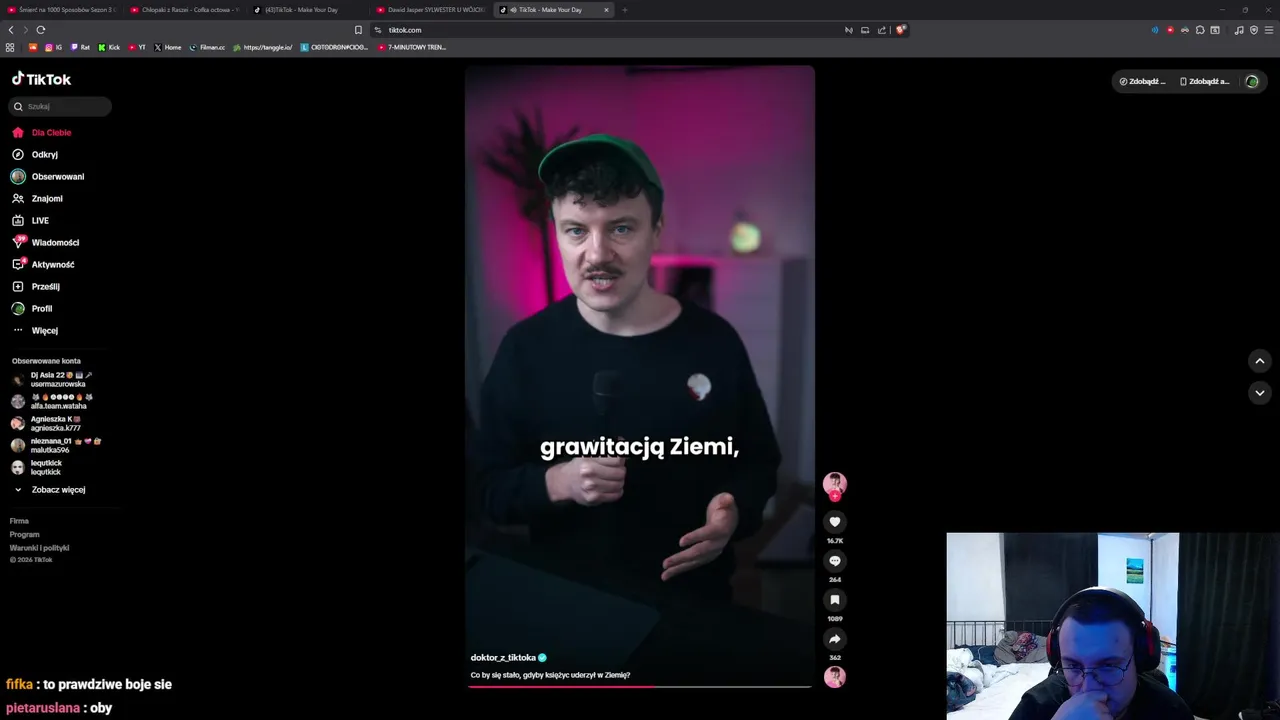Open the Filman.cc bookmark
This screenshot has height=720, width=1280.
(208, 47)
